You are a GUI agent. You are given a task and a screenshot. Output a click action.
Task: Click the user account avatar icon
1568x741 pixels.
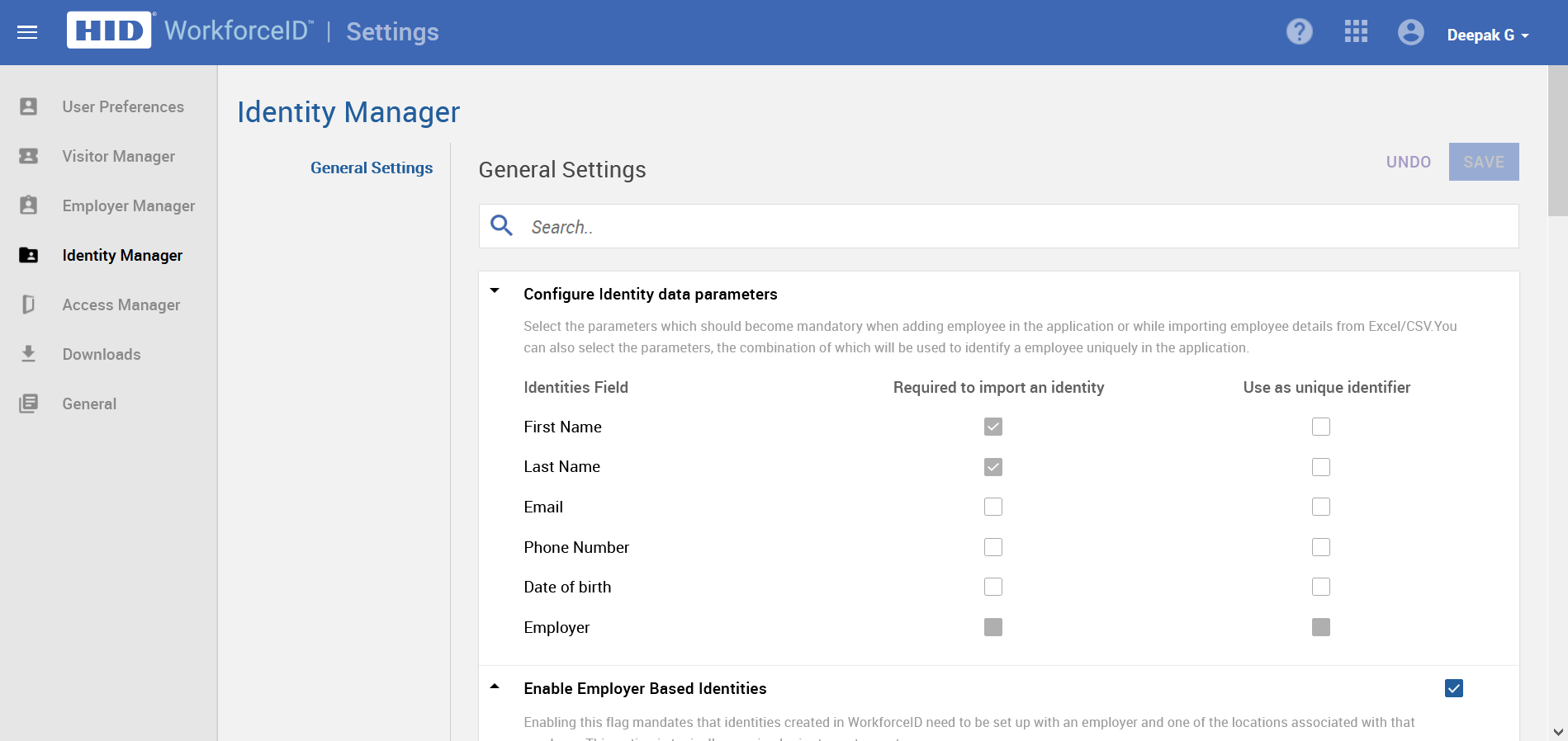[1410, 32]
